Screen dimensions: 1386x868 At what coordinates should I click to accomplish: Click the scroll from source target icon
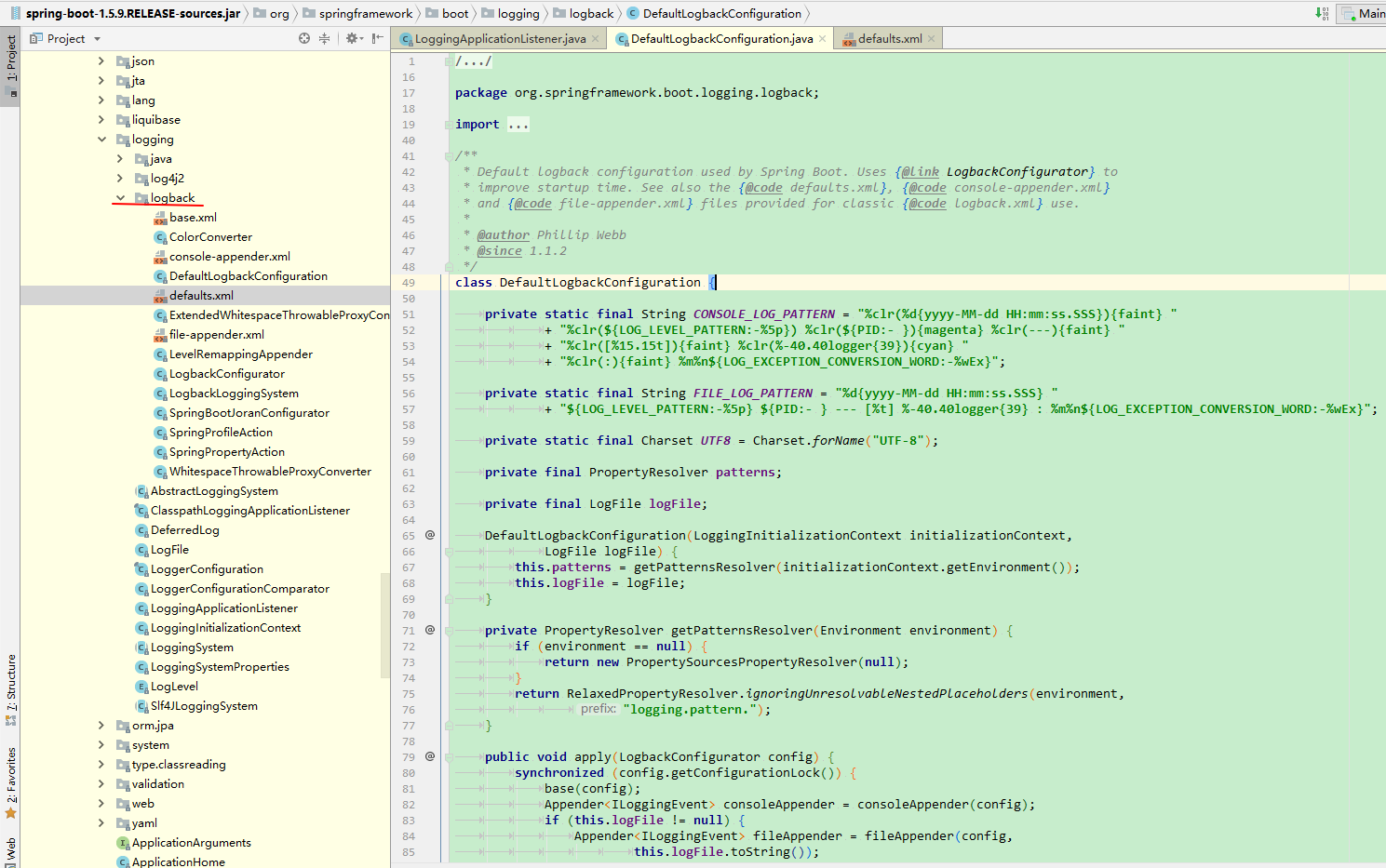click(x=304, y=38)
